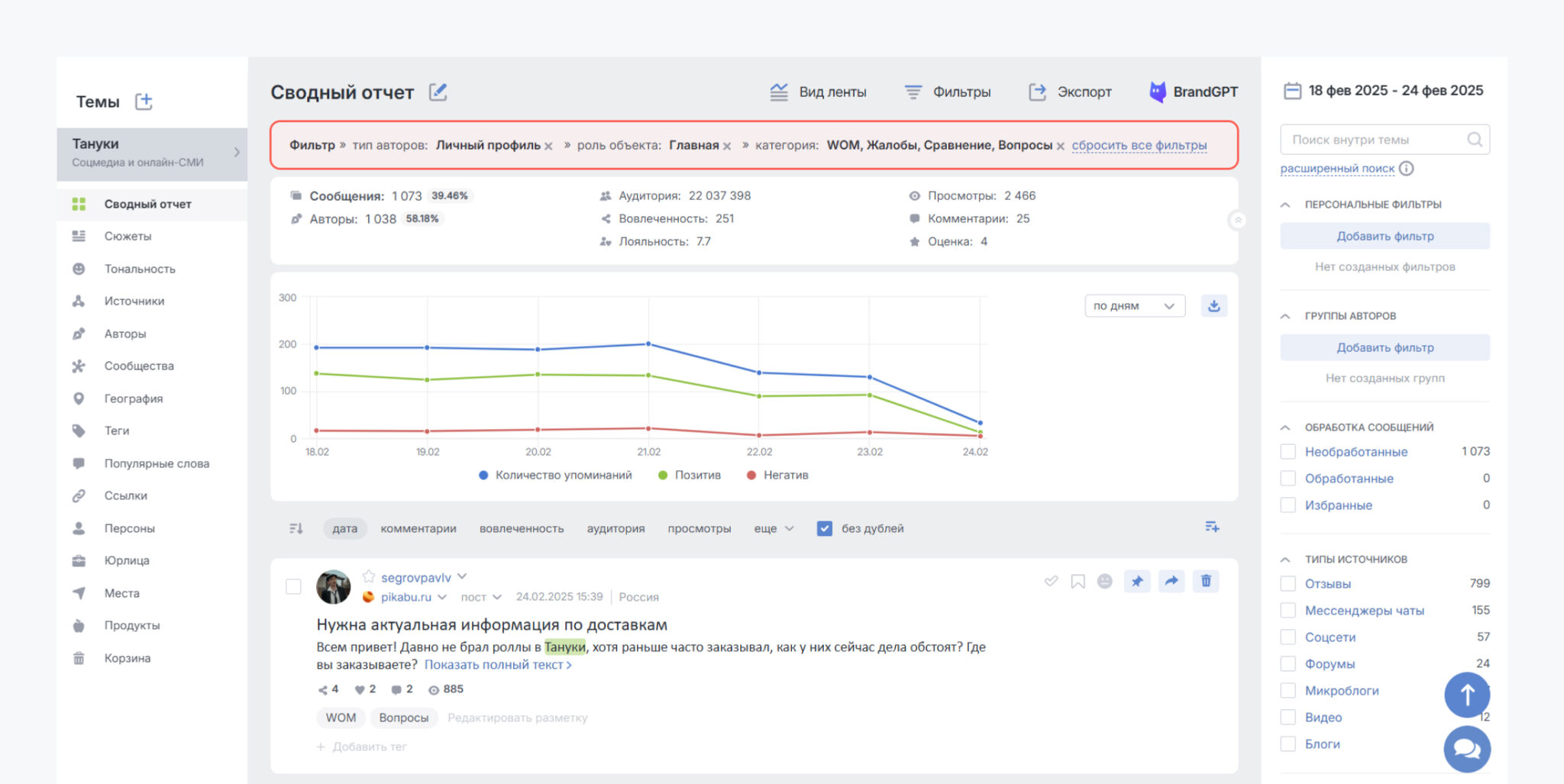Download the chart data
1564x784 pixels.
coord(1214,306)
